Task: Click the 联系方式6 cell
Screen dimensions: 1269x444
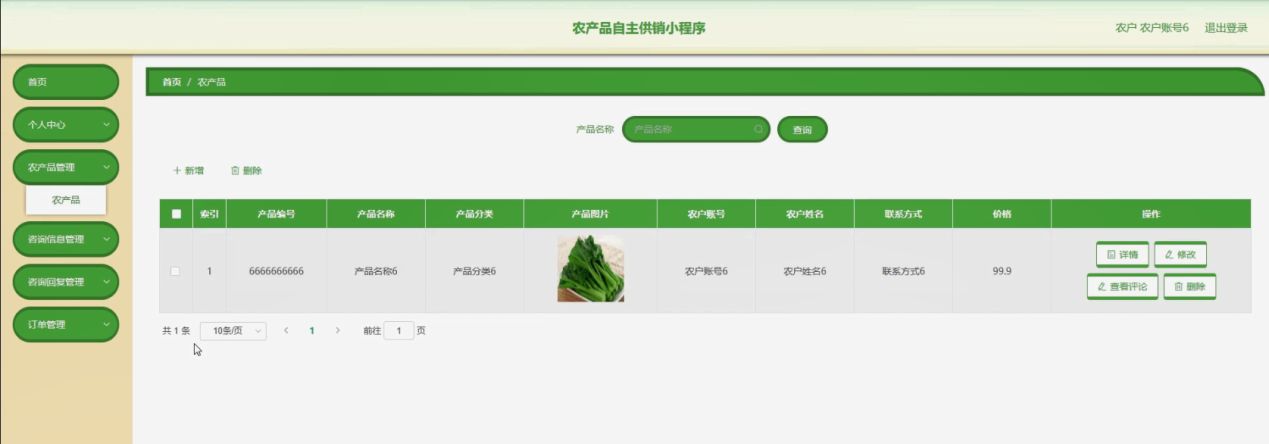Action: point(903,271)
